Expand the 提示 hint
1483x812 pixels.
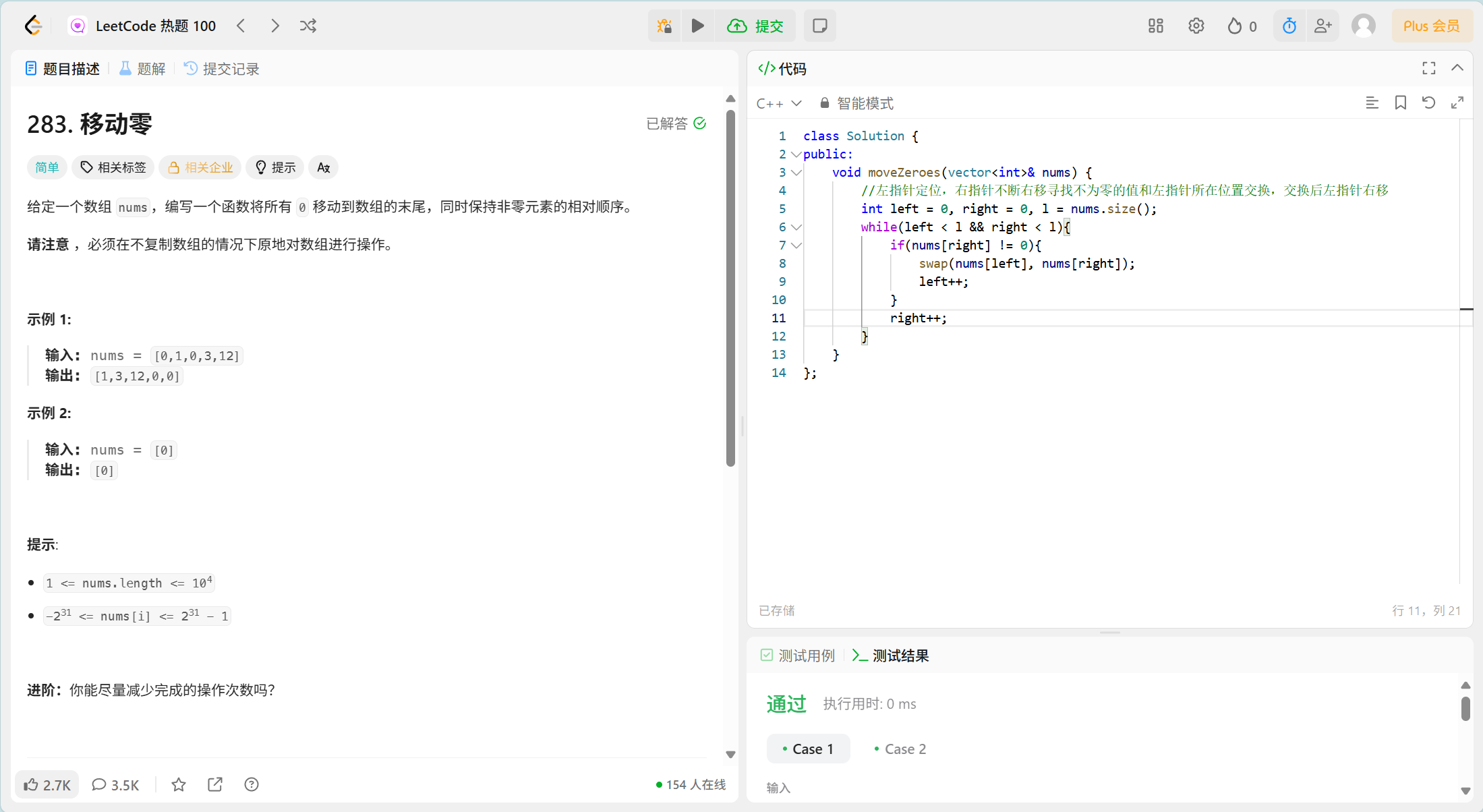[x=275, y=167]
